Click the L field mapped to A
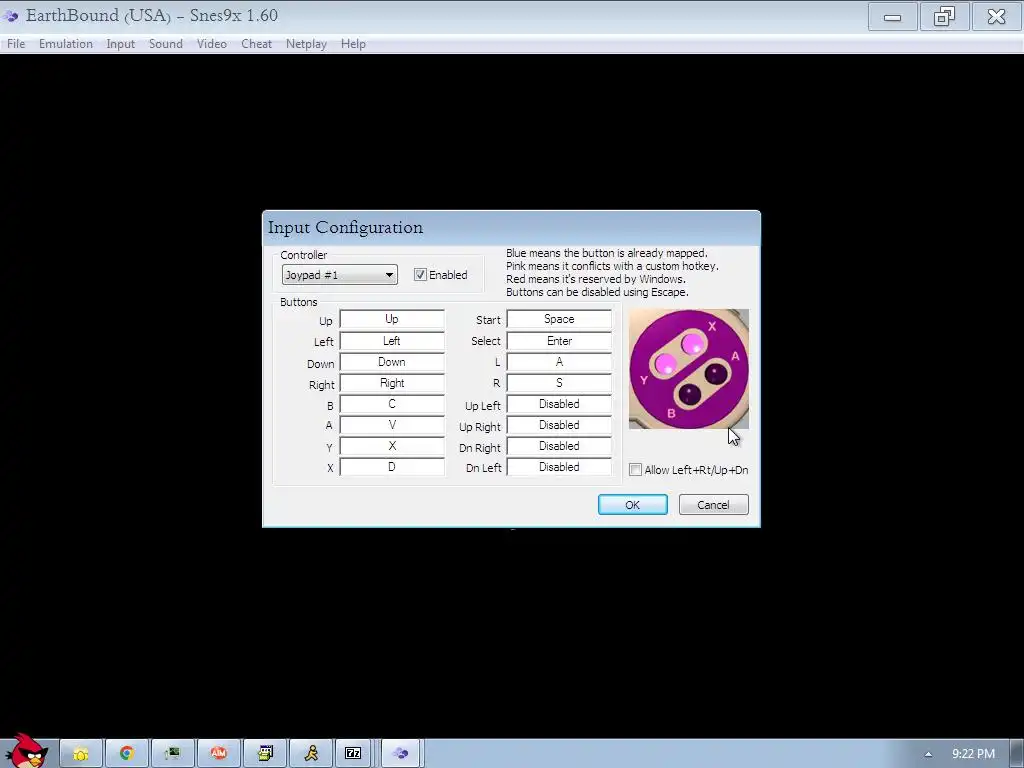 (x=559, y=362)
